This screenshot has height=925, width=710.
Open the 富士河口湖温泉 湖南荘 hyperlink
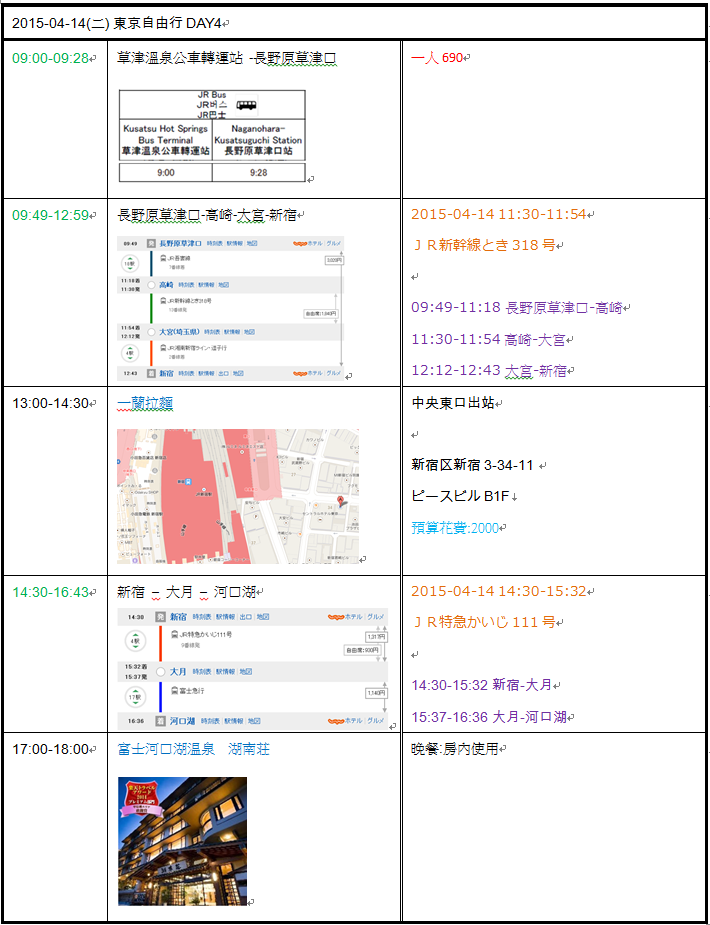(x=193, y=750)
